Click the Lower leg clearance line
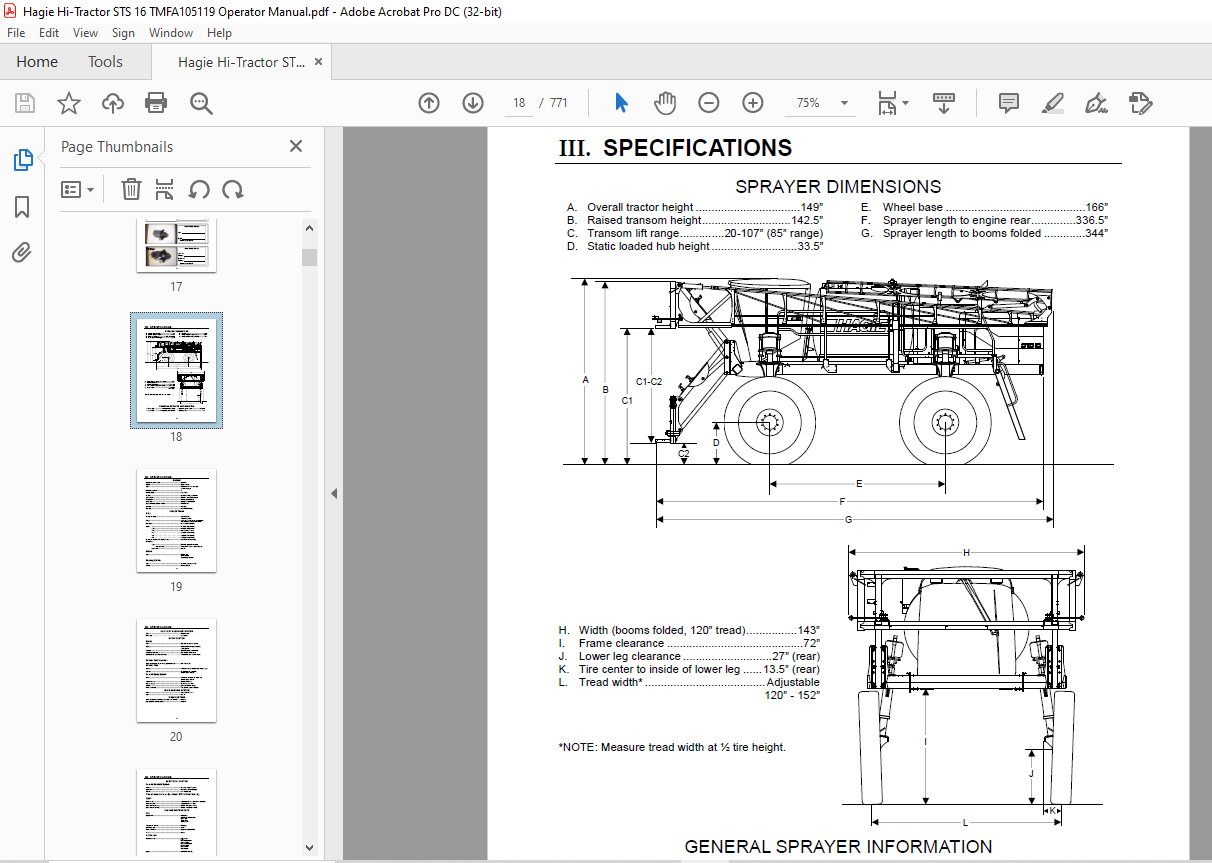The image size is (1212, 863). point(689,656)
